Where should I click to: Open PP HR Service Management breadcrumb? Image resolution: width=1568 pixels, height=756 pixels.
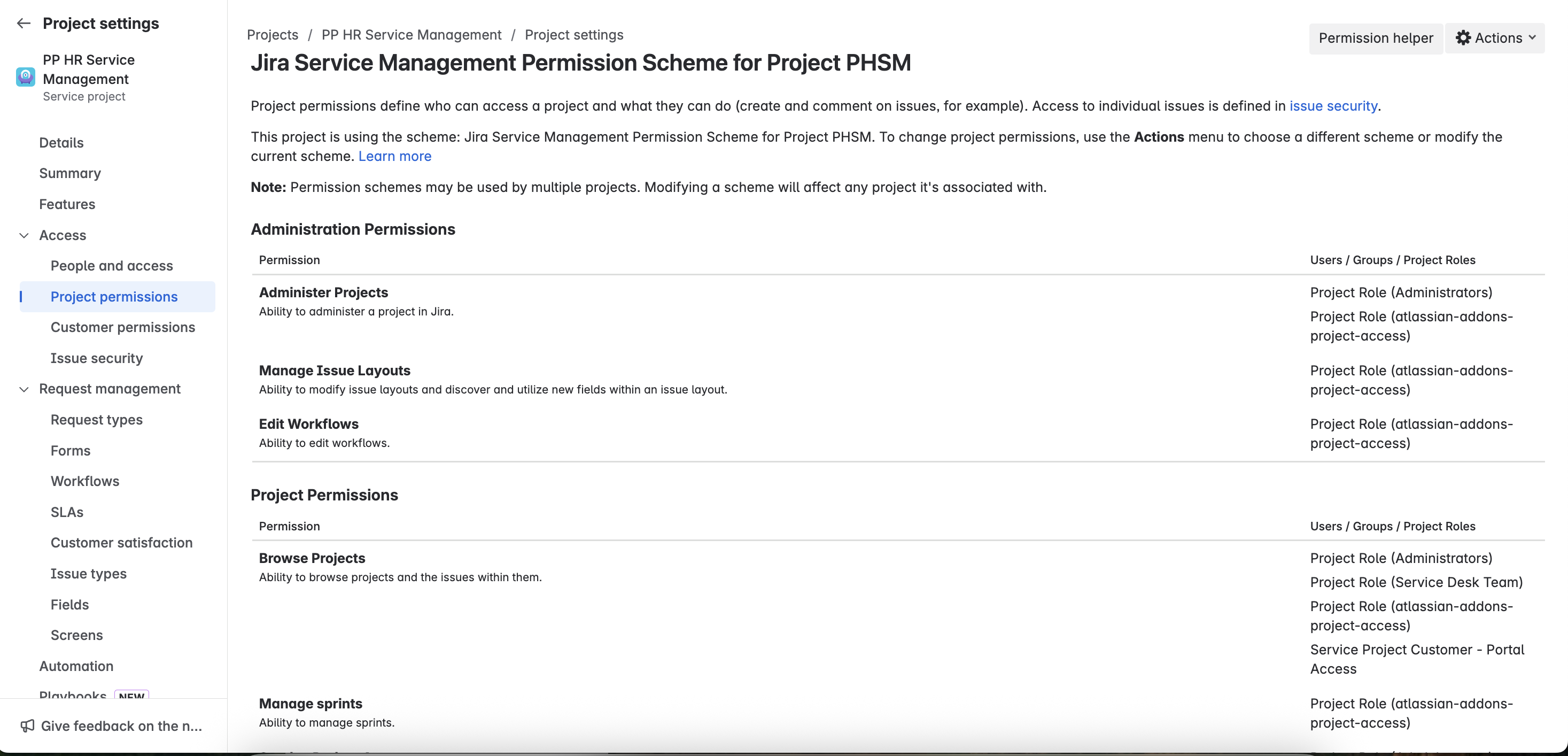click(412, 35)
